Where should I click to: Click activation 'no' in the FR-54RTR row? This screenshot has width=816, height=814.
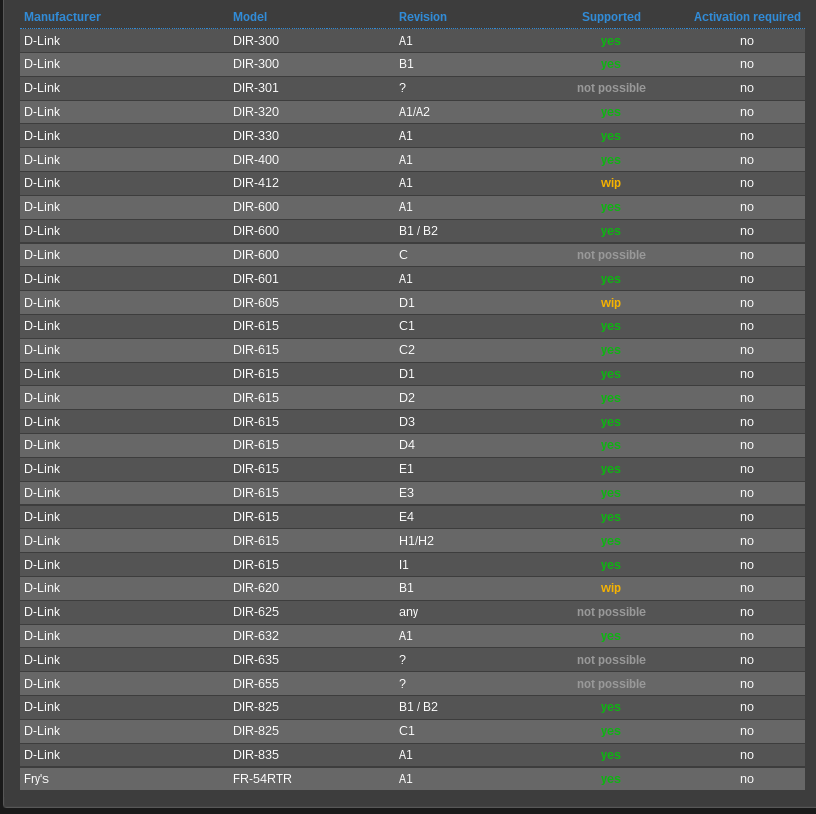tap(747, 779)
